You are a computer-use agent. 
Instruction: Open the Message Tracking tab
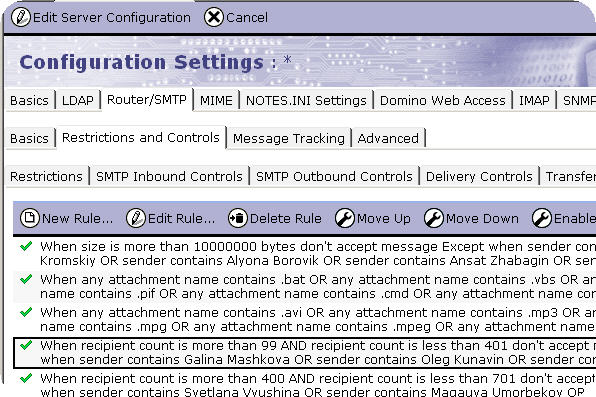pyautogui.click(x=289, y=138)
